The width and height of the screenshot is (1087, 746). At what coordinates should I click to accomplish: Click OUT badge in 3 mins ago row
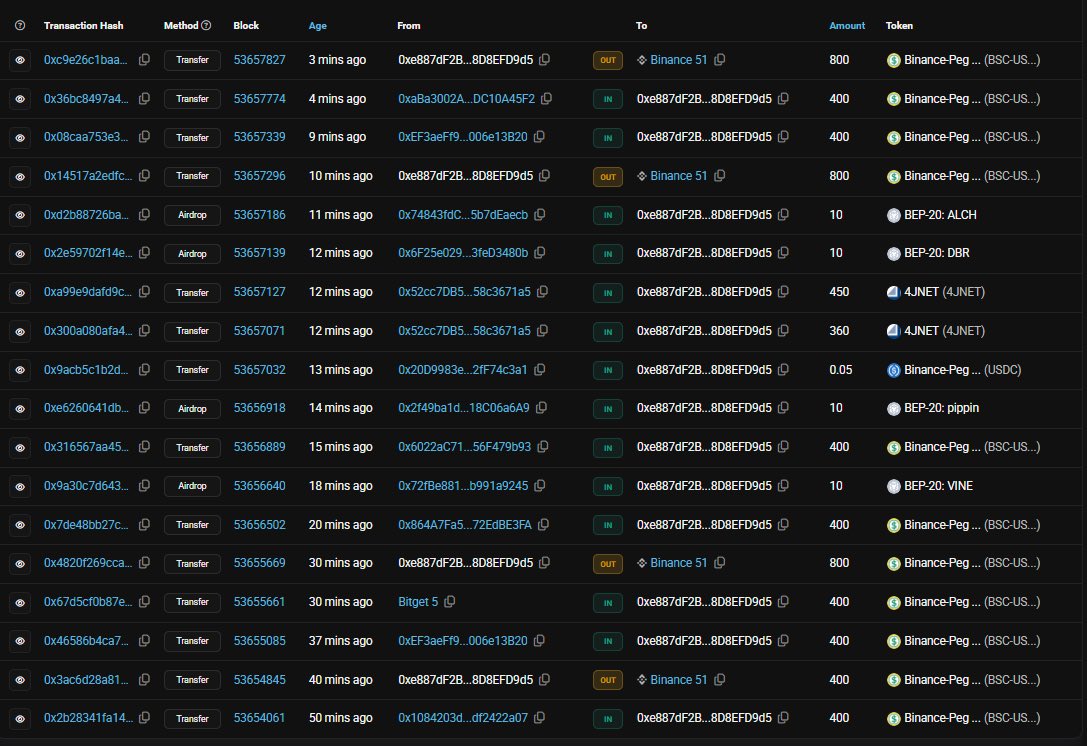point(608,60)
